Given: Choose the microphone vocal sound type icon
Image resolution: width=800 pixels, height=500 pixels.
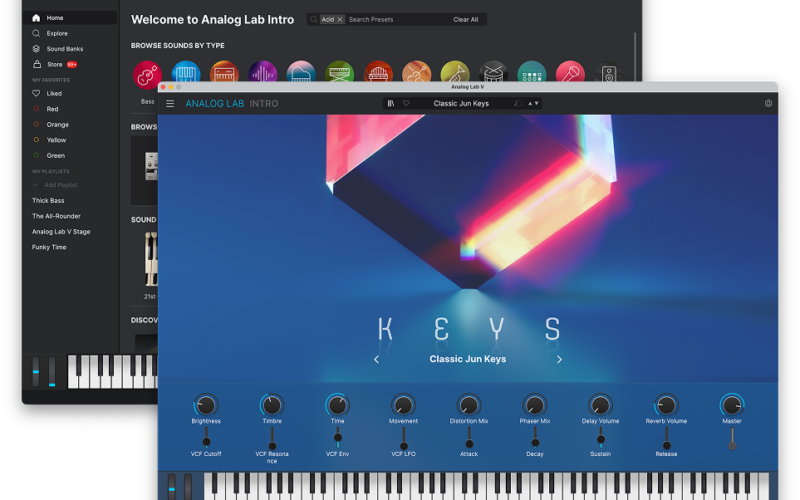Looking at the screenshot, I should [570, 74].
